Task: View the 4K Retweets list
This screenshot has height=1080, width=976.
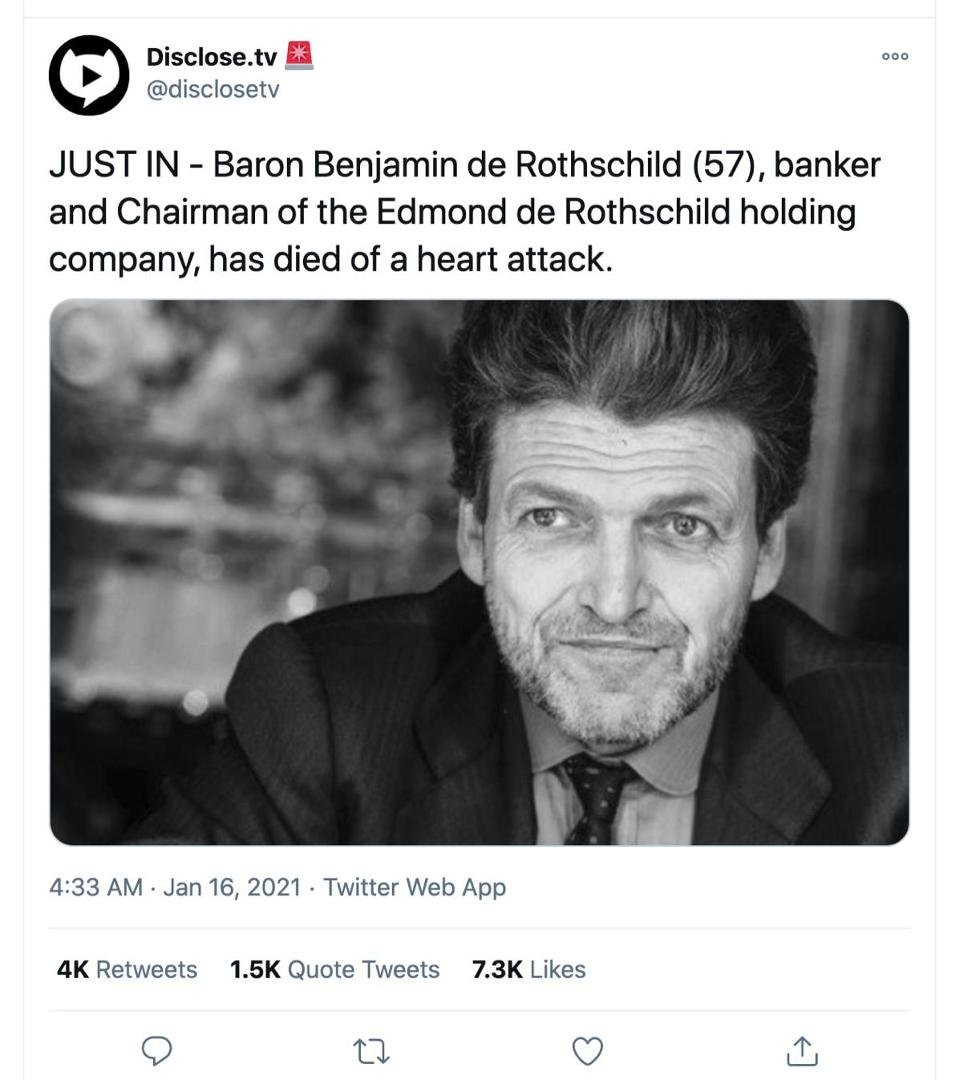Action: tap(127, 969)
